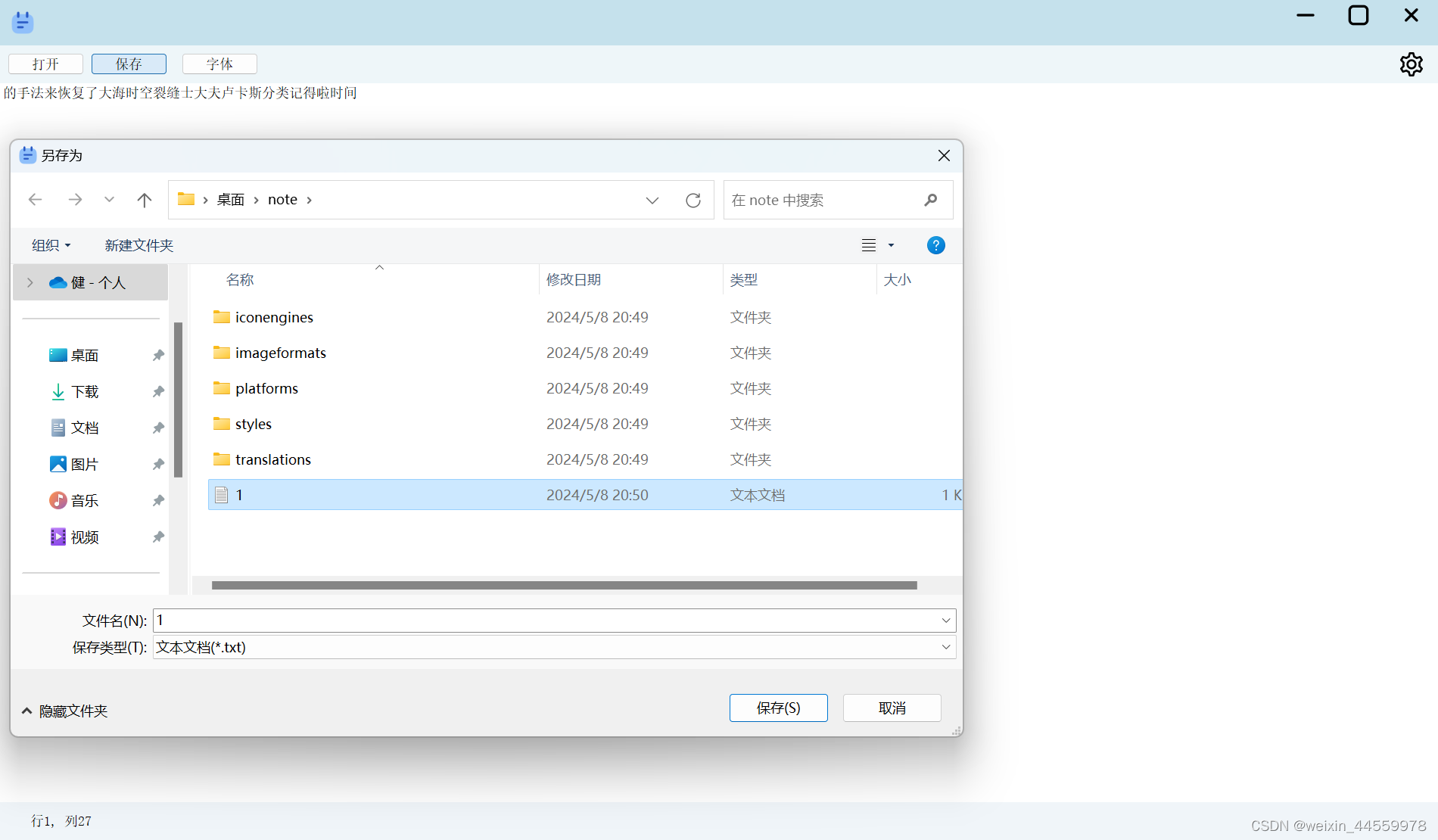Click the search magnifier in note search box
This screenshot has width=1438, height=840.
point(930,200)
